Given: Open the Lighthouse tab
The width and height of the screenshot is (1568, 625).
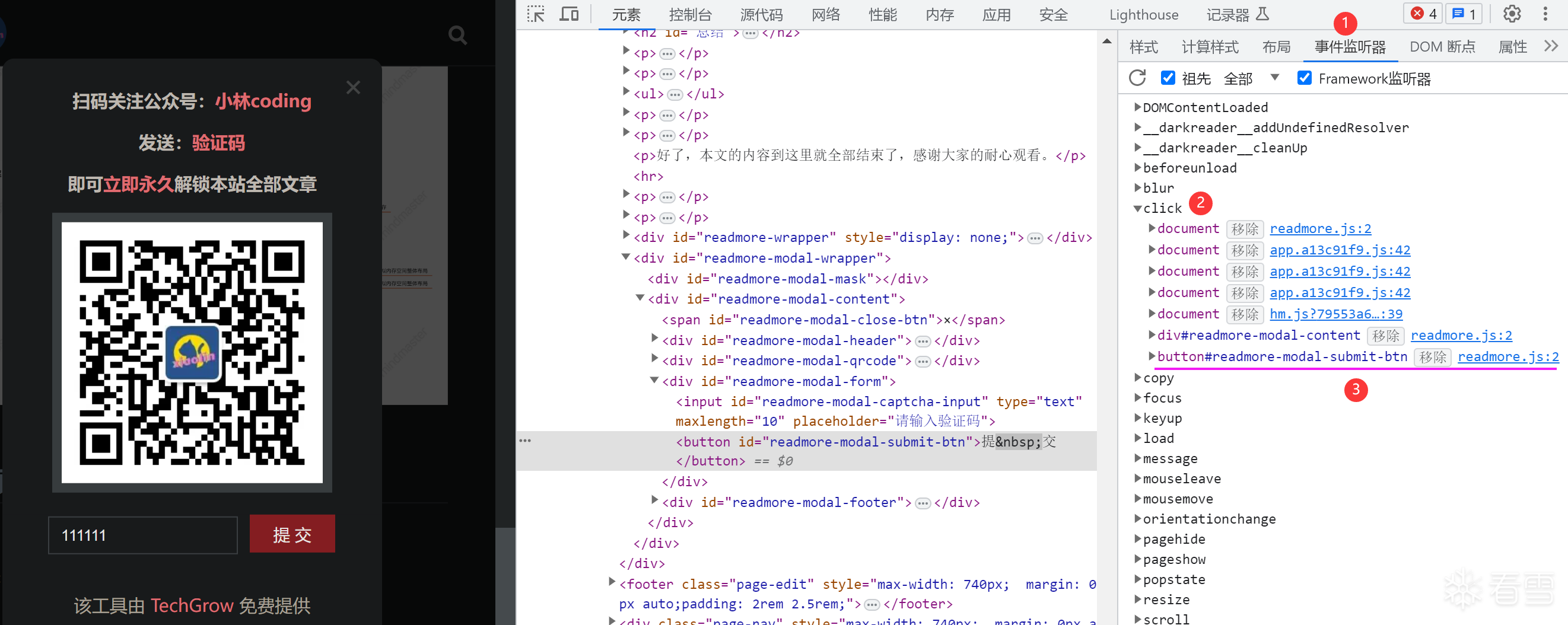Looking at the screenshot, I should tap(1144, 15).
